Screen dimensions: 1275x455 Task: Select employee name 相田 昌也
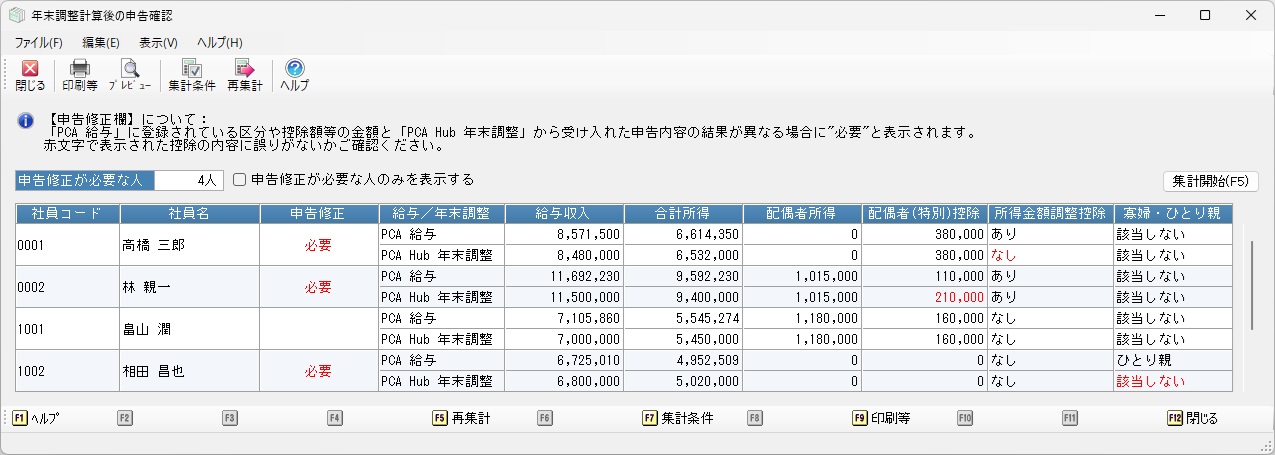[x=189, y=371]
